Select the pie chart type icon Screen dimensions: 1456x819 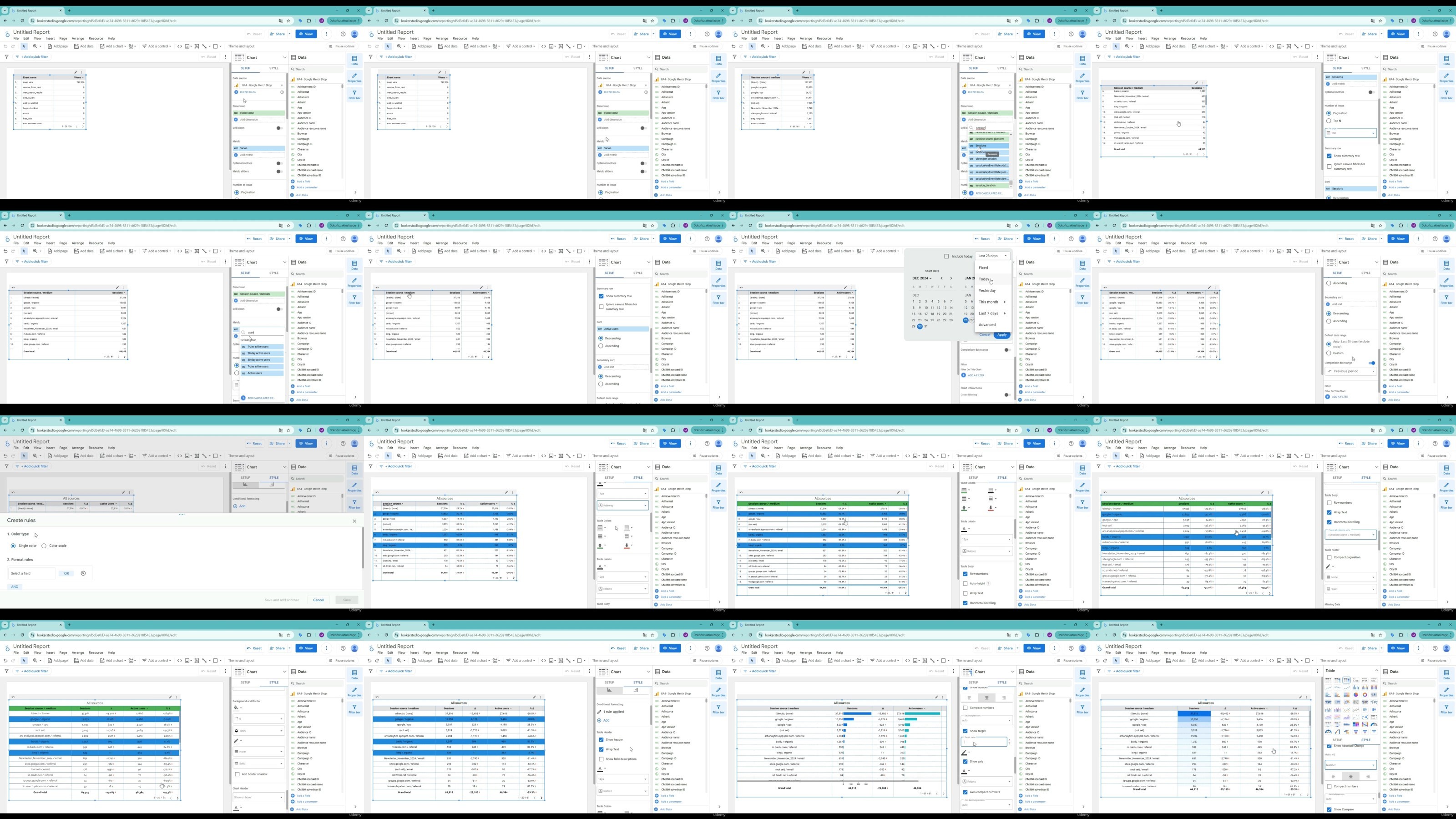pyautogui.click(x=1356, y=695)
